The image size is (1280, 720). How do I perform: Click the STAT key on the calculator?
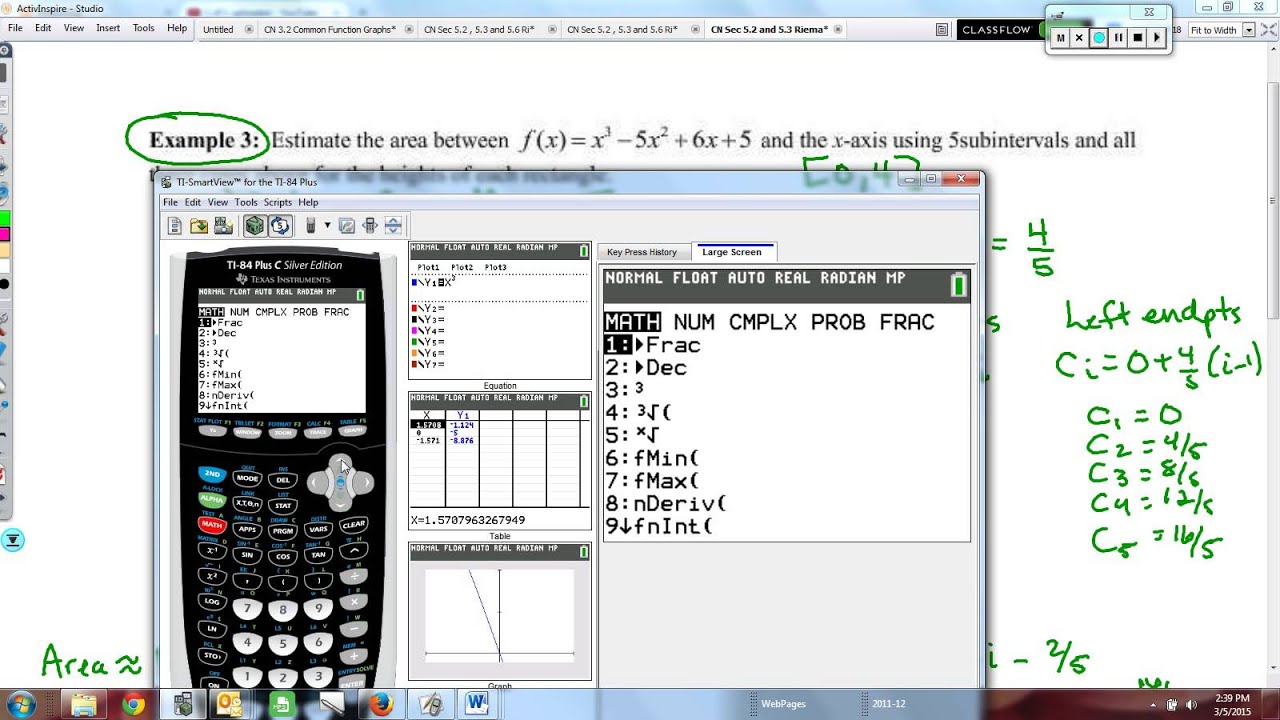(283, 505)
